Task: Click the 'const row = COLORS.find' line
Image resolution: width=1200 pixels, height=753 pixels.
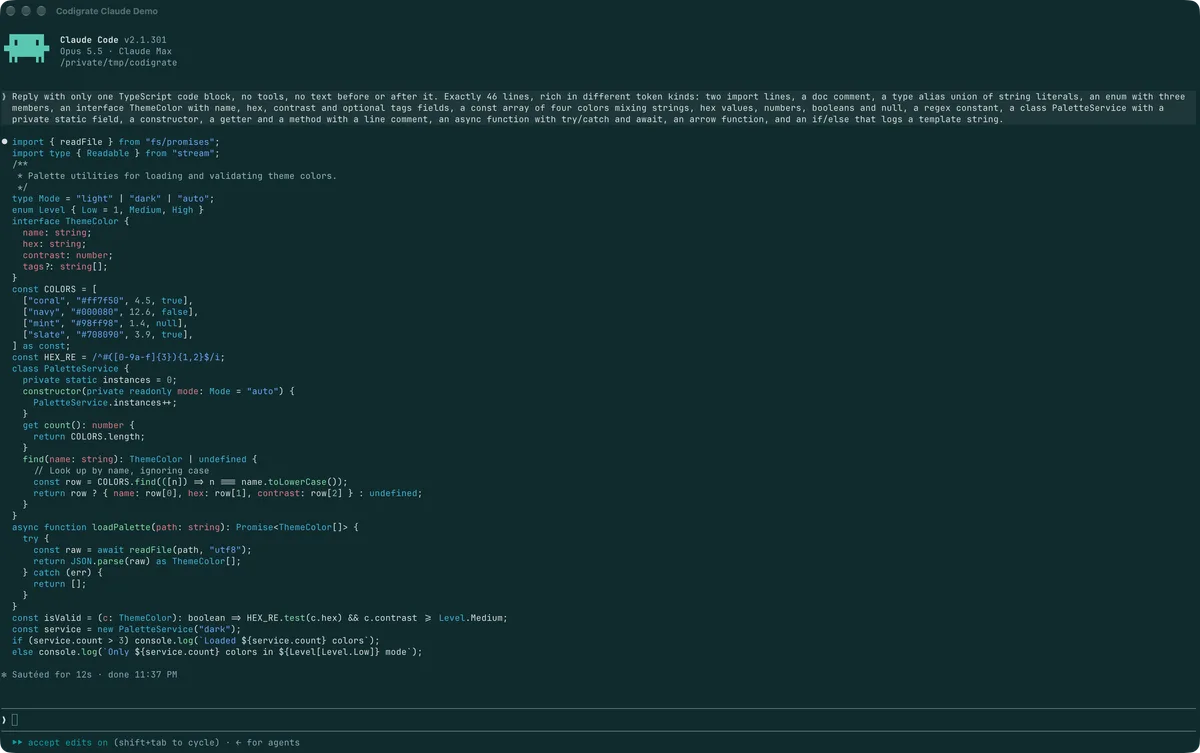Action: pyautogui.click(x=190, y=482)
